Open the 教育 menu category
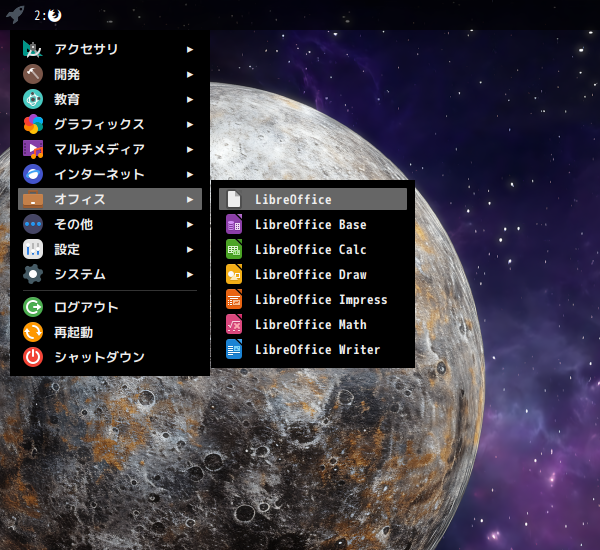Viewport: 600px width, 550px height. (66, 99)
